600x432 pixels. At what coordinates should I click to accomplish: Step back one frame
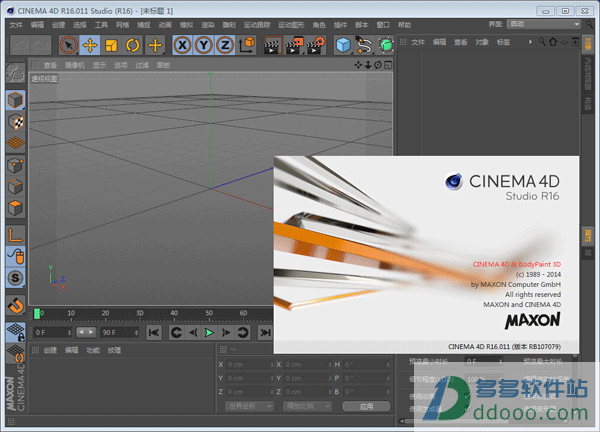pyautogui.click(x=193, y=333)
